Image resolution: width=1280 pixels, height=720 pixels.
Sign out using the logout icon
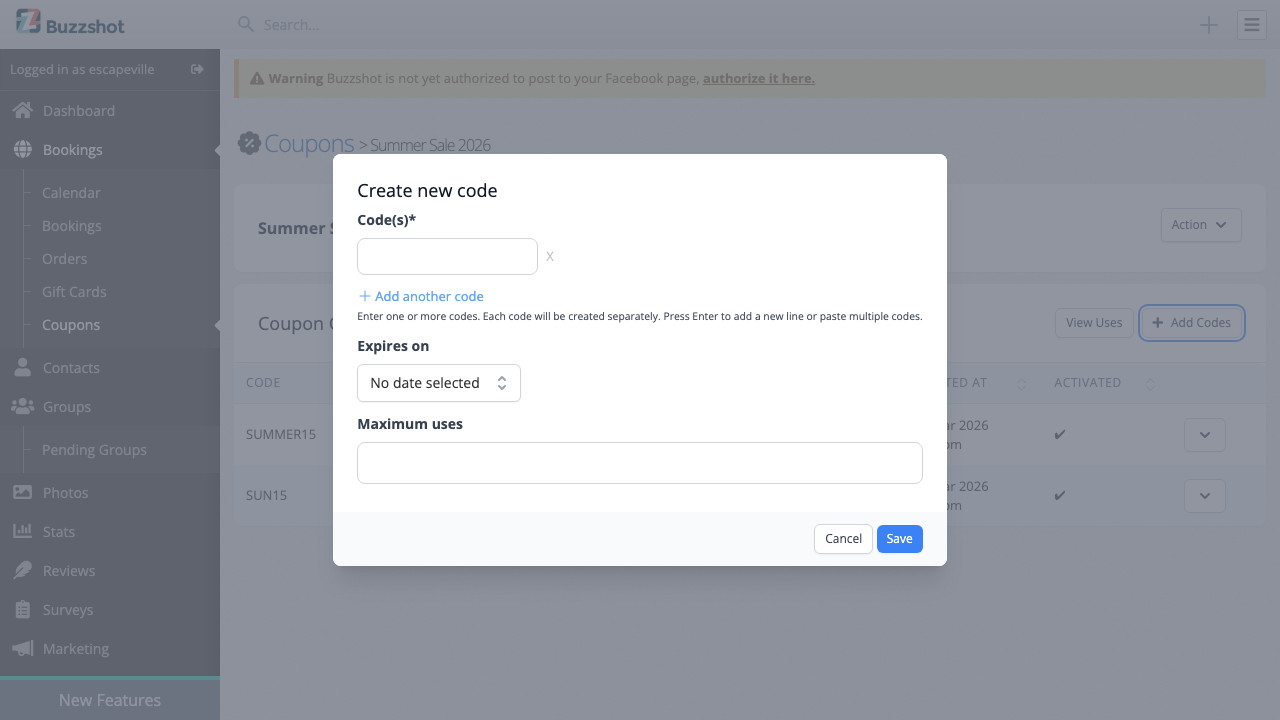point(197,70)
